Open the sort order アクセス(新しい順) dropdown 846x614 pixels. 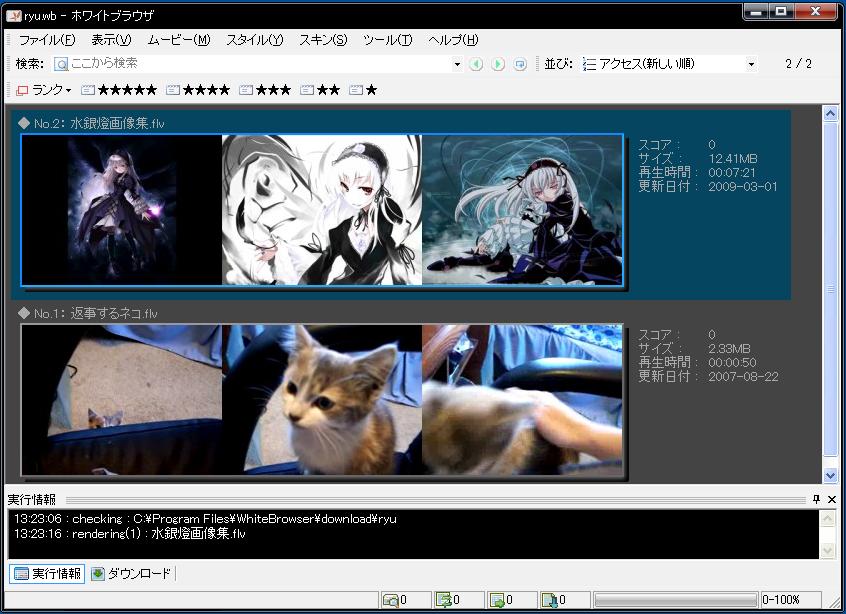(669, 64)
